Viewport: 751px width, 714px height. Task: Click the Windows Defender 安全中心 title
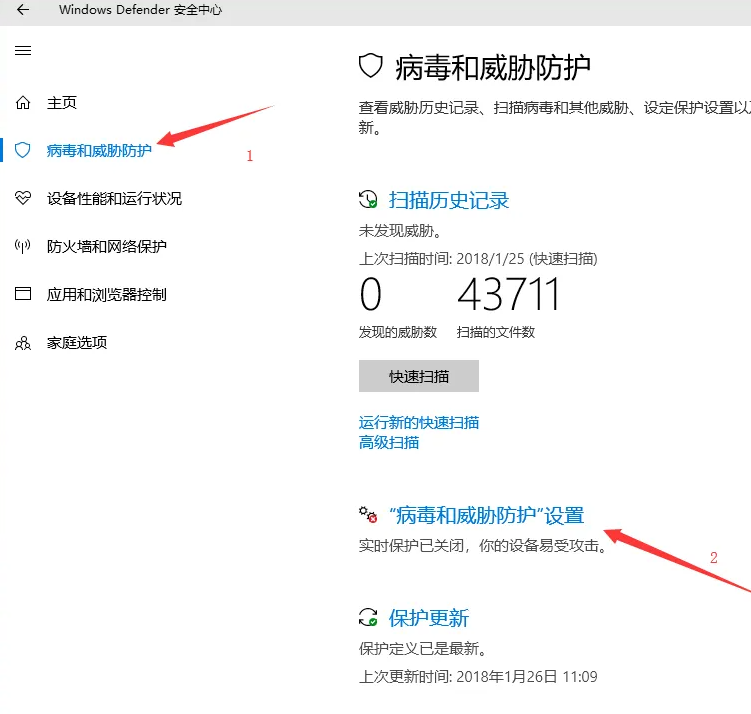click(x=140, y=10)
